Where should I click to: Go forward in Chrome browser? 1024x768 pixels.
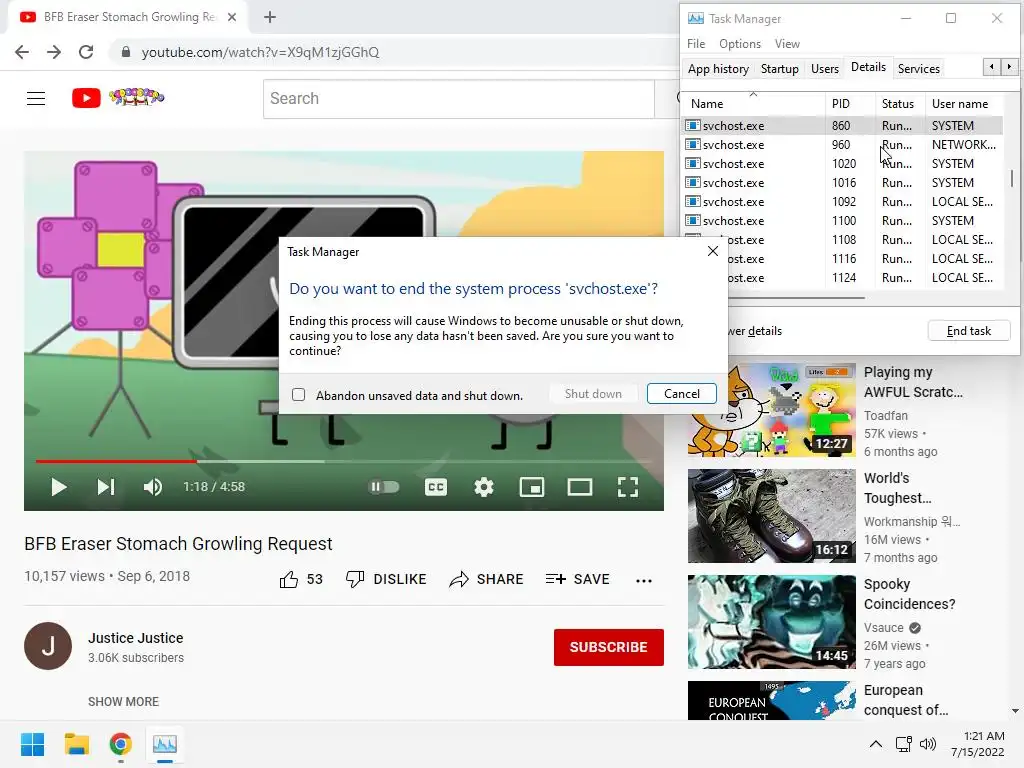click(x=54, y=52)
